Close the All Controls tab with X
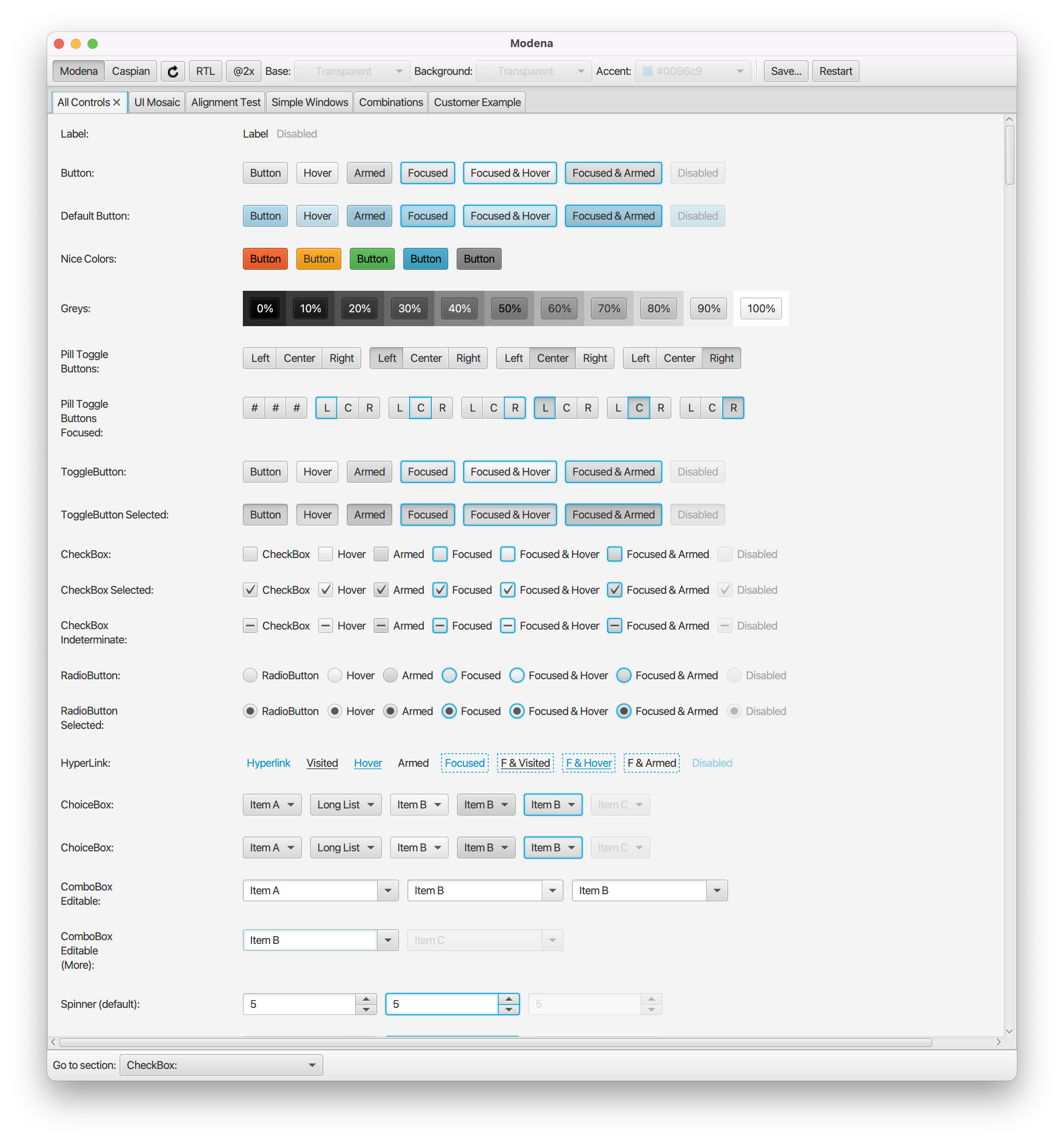Viewport: 1064px width, 1143px height. tap(117, 102)
